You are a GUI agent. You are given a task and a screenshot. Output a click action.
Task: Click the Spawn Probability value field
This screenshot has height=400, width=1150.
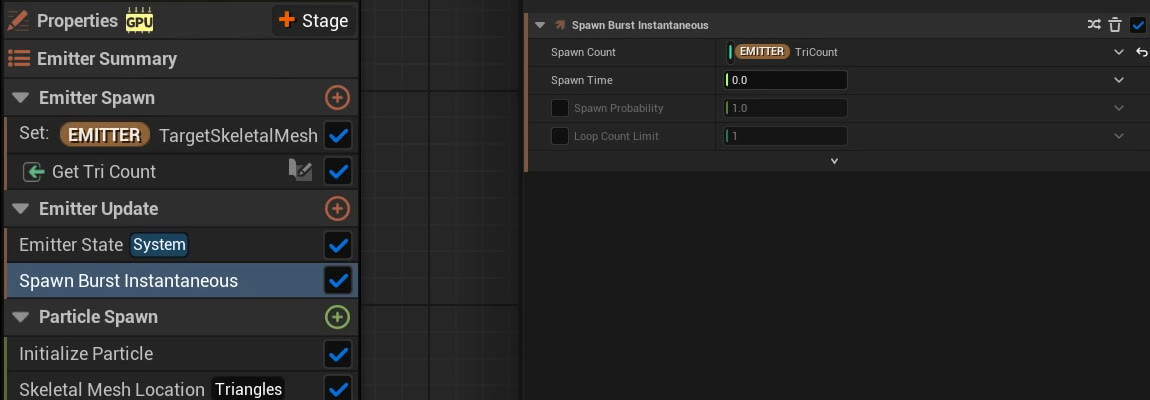click(785, 108)
